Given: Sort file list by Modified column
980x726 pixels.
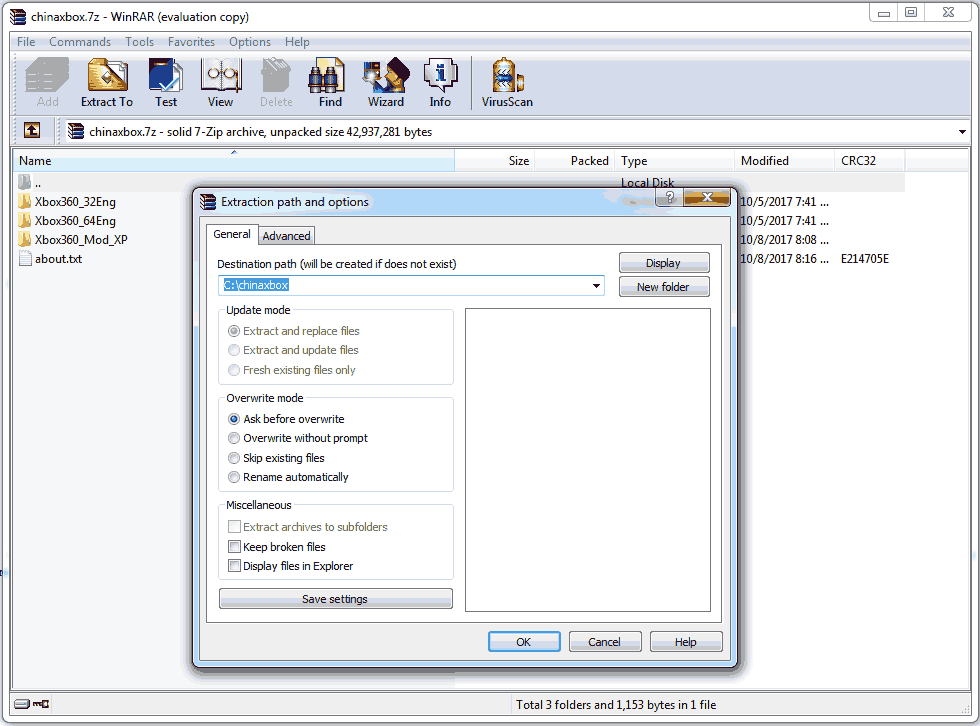Looking at the screenshot, I should [x=784, y=161].
